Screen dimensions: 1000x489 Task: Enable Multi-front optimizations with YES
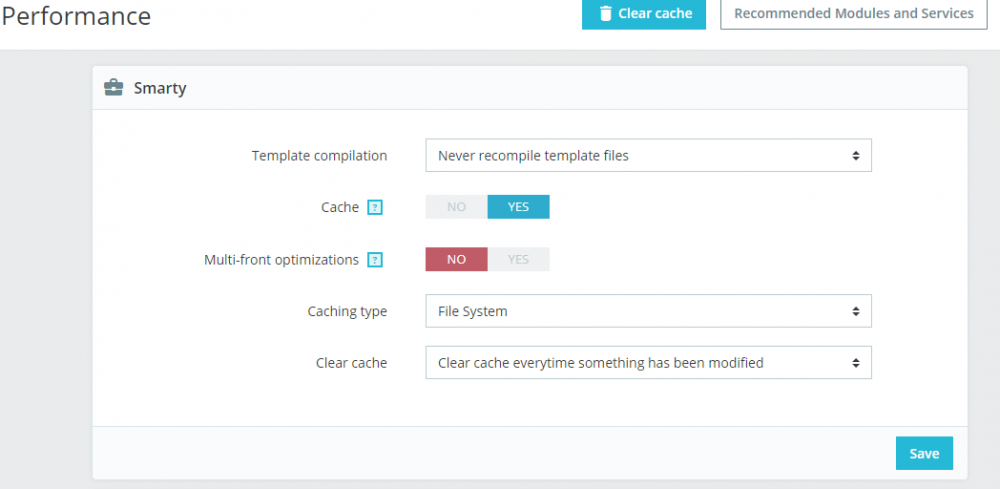[x=518, y=259]
